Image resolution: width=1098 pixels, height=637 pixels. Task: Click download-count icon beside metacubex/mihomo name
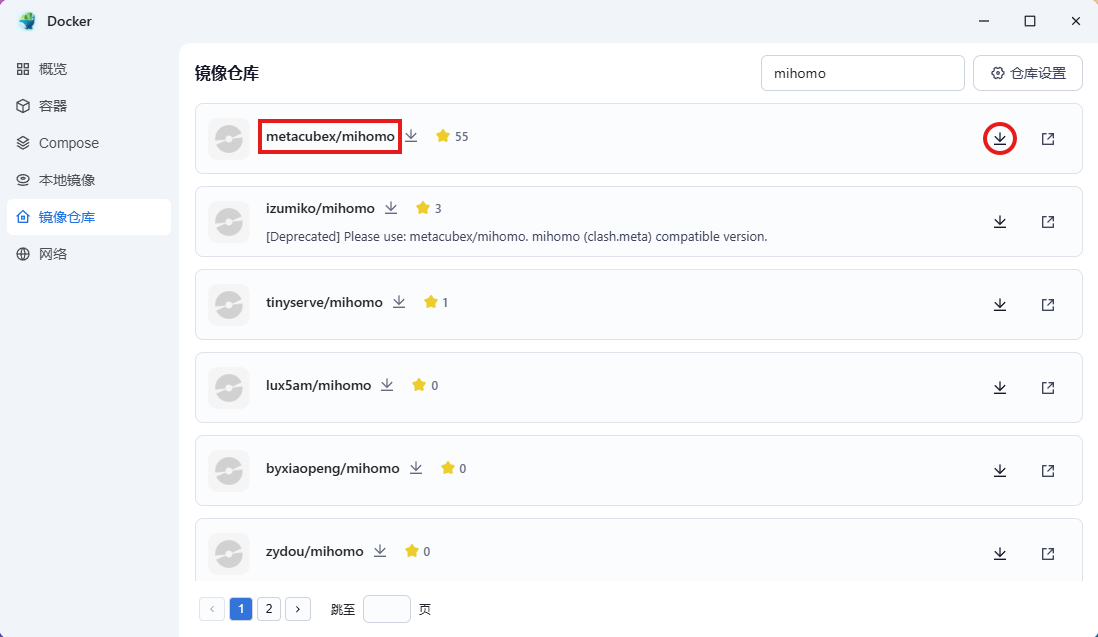click(411, 136)
